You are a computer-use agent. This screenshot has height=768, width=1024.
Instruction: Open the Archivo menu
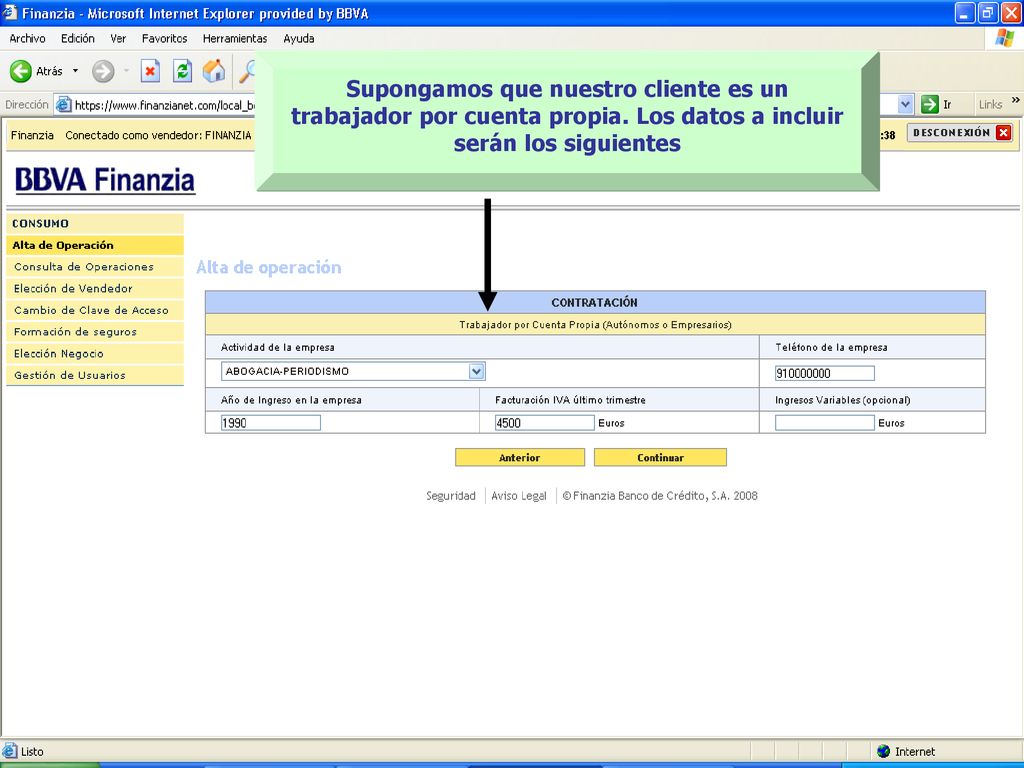point(27,39)
